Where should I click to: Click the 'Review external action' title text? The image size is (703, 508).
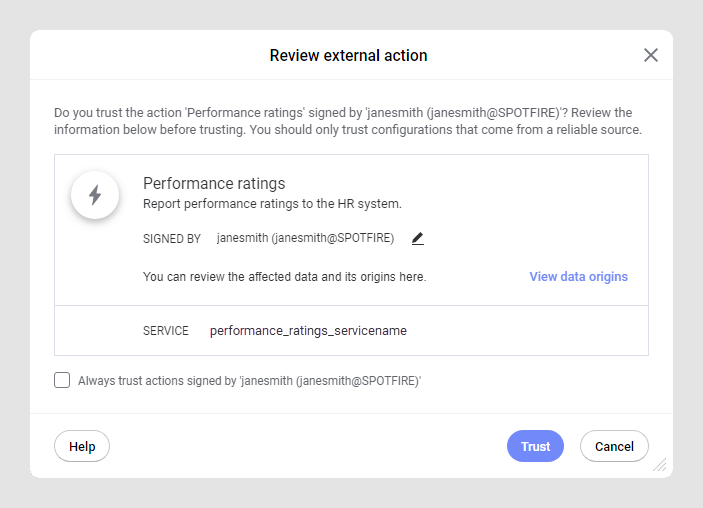click(x=348, y=55)
